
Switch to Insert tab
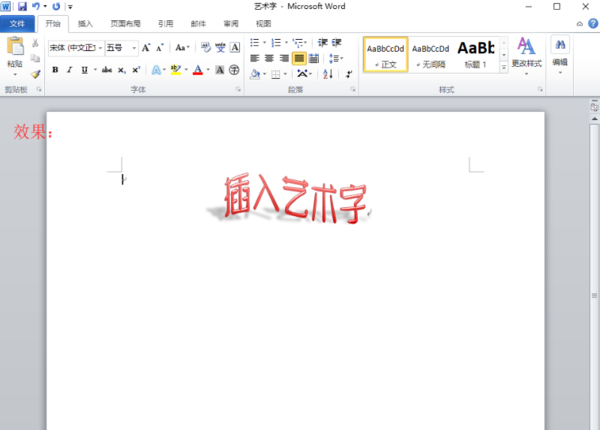tap(85, 24)
